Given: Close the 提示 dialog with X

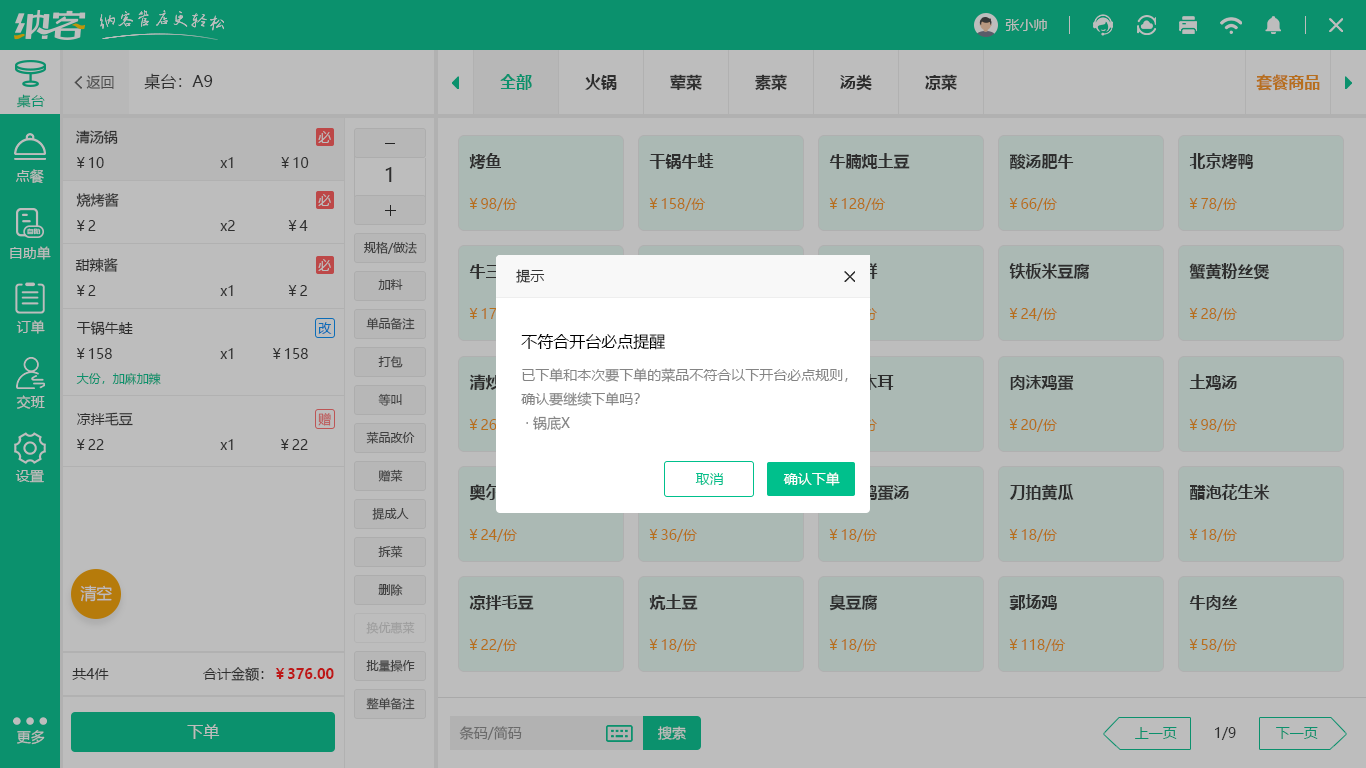Looking at the screenshot, I should (849, 277).
